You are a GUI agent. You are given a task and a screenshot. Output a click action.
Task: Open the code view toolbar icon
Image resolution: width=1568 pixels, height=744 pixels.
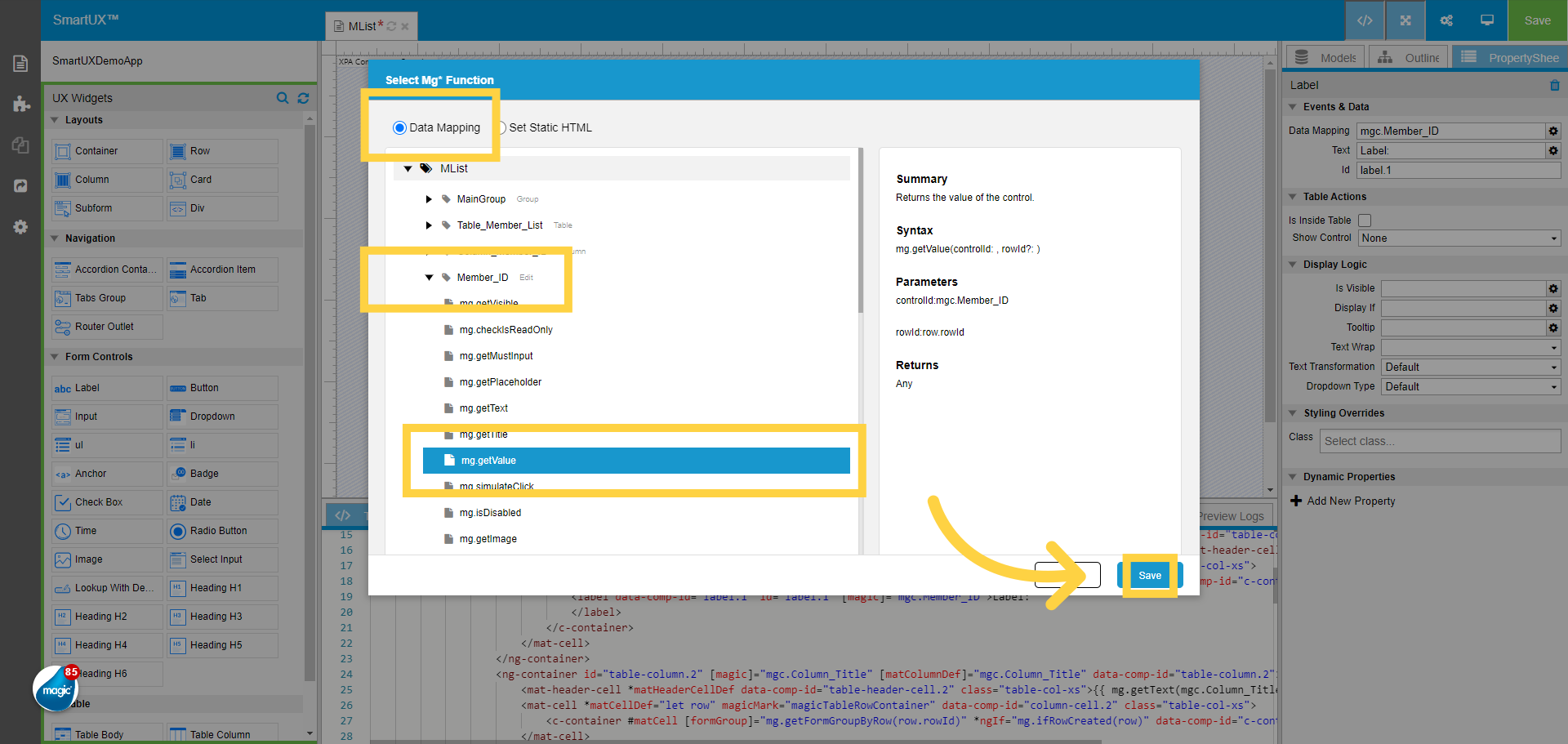pos(1364,20)
